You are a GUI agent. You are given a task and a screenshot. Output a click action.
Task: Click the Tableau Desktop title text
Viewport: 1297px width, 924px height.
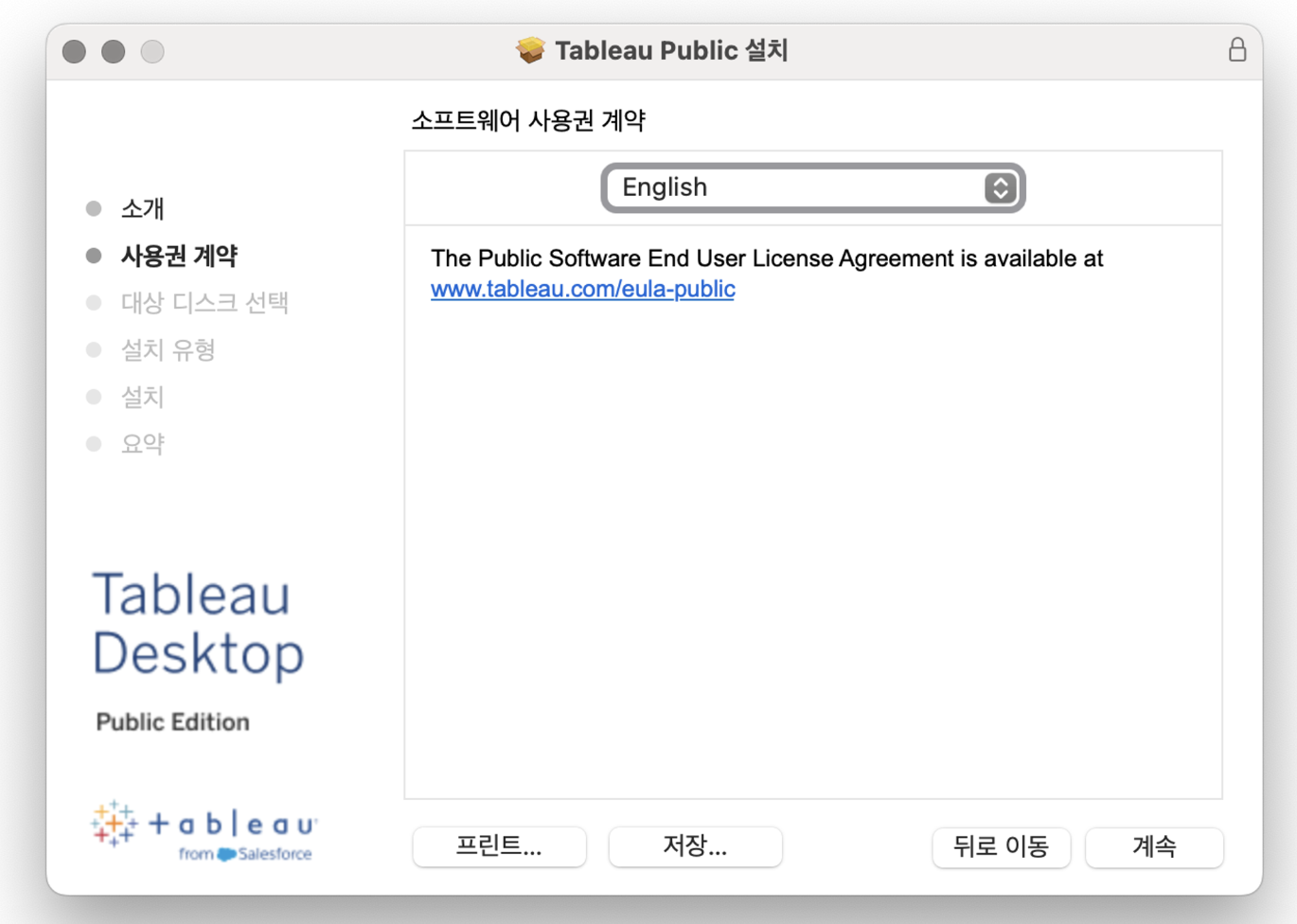pyautogui.click(x=198, y=625)
